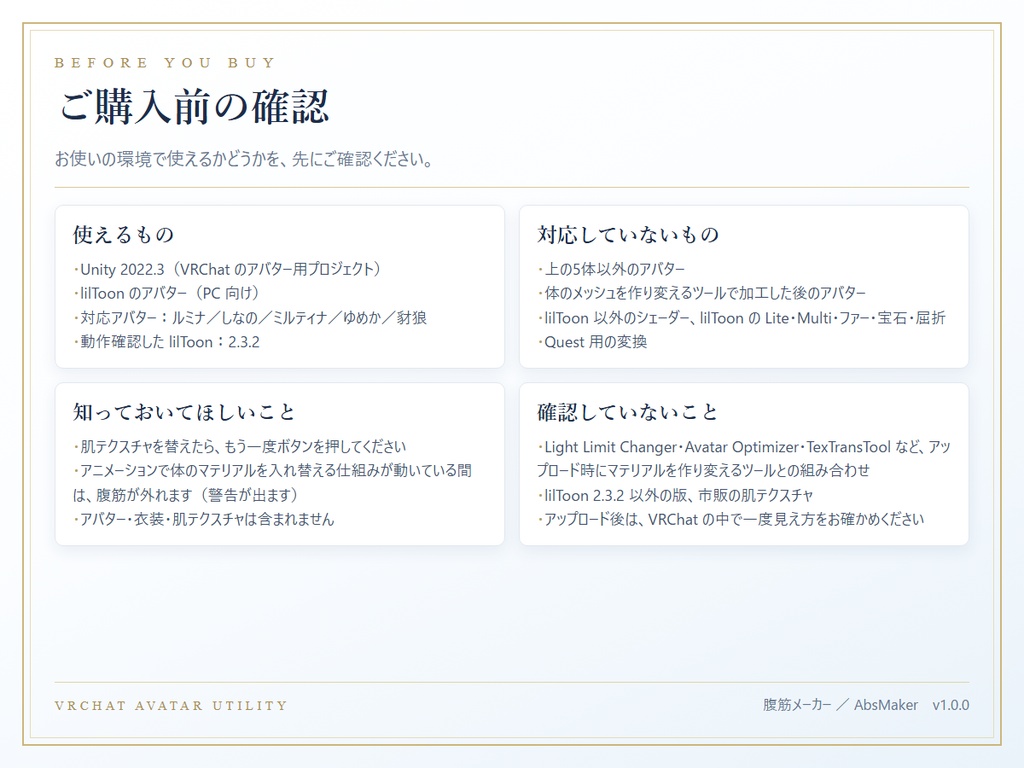Click the heading 'ご購入前の確認'
The image size is (1024, 768).
(195, 106)
